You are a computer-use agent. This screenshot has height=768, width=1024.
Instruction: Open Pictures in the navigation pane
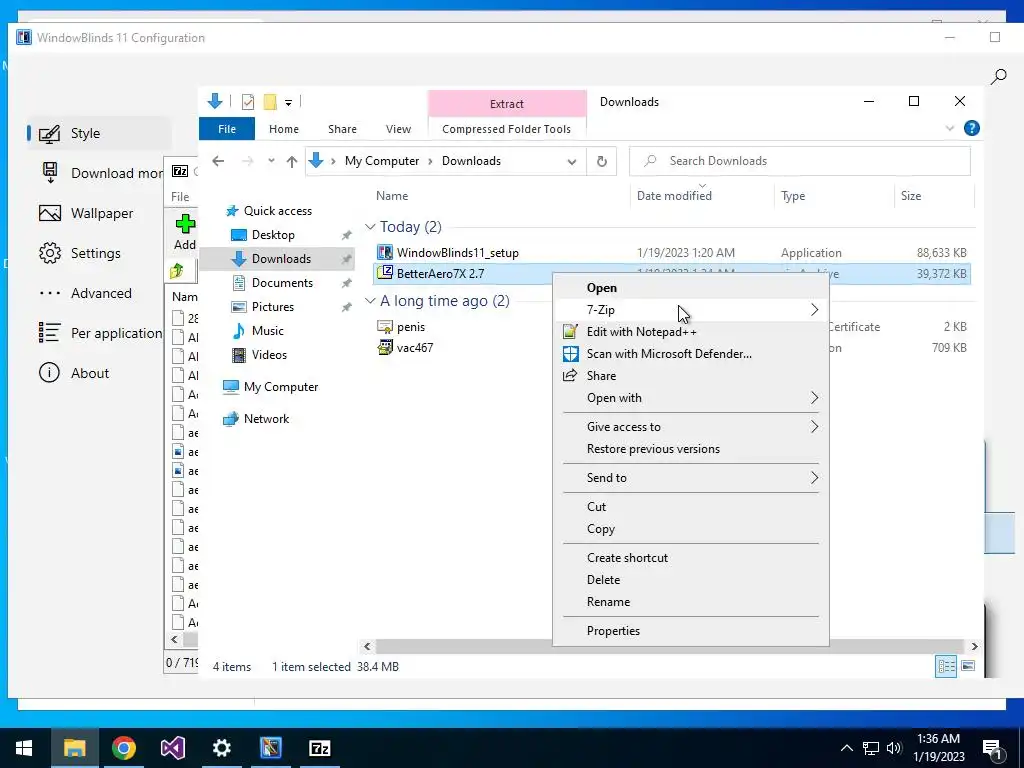(272, 307)
